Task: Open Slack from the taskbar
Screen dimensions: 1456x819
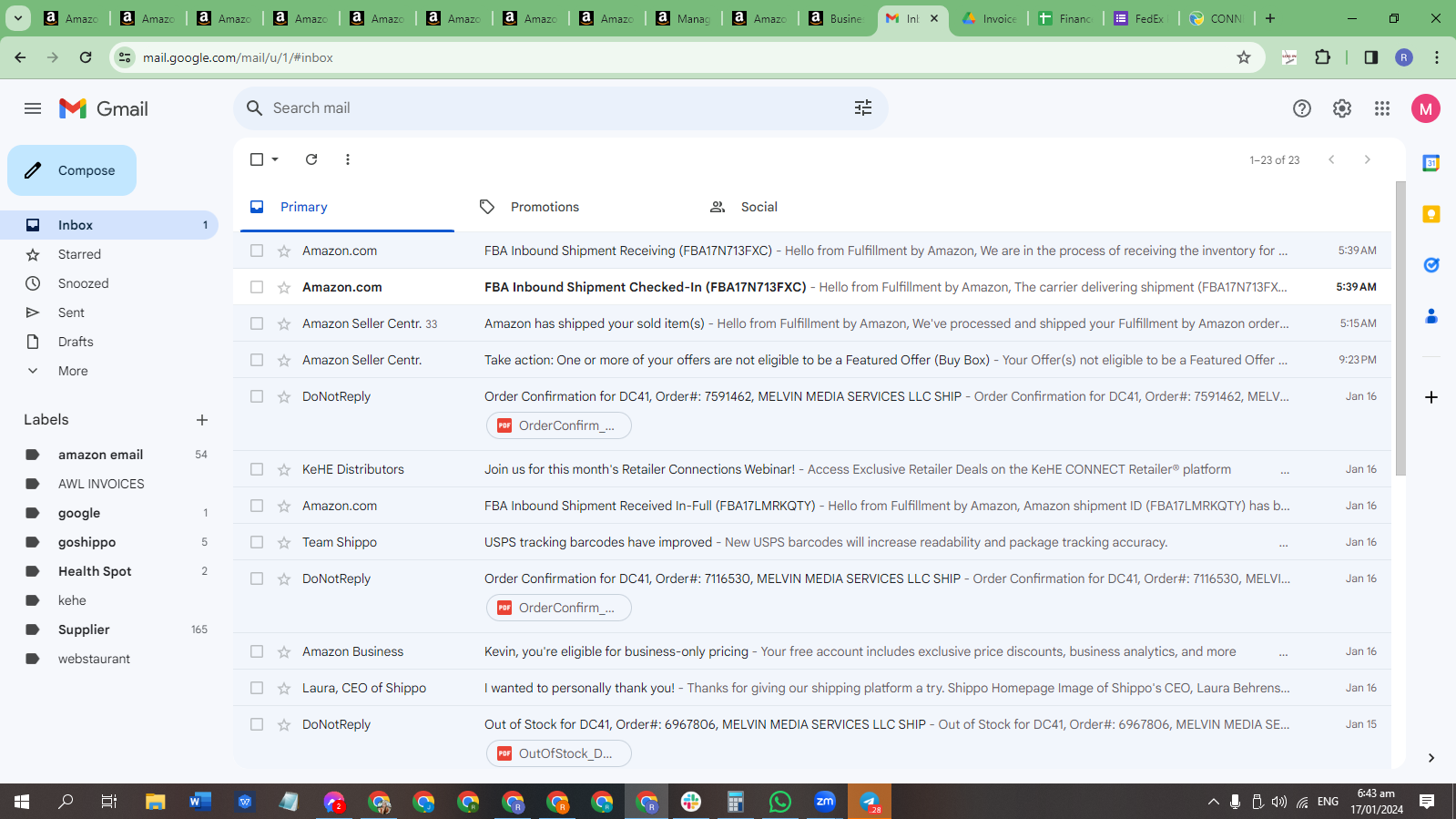Action: click(691, 802)
